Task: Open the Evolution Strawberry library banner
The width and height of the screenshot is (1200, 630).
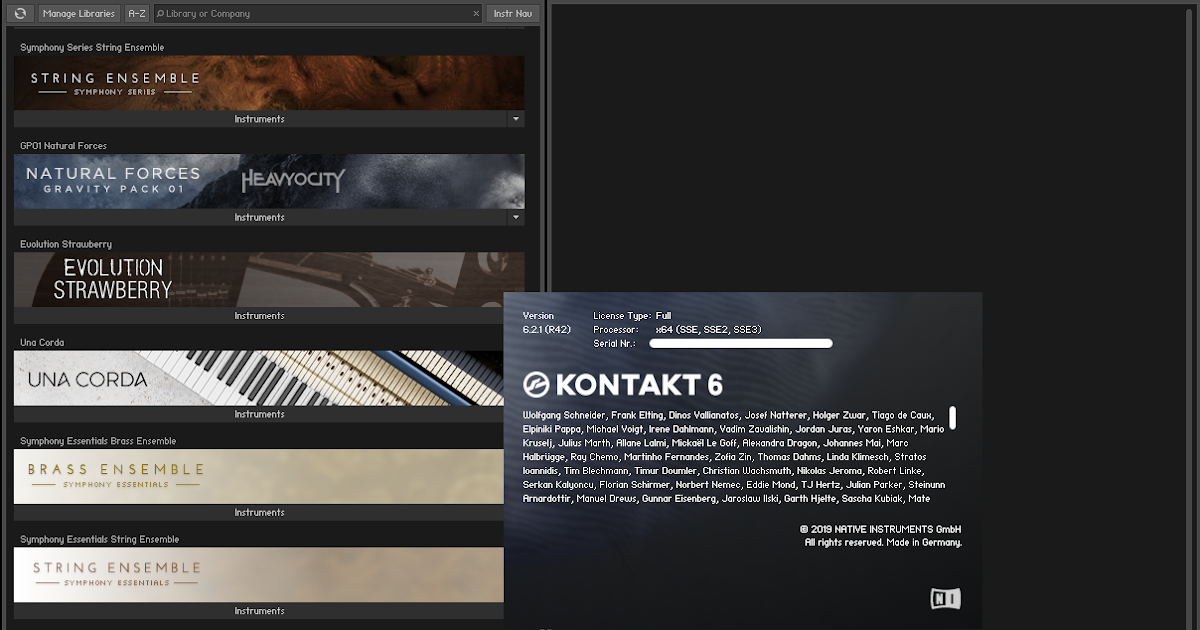Action: [268, 279]
